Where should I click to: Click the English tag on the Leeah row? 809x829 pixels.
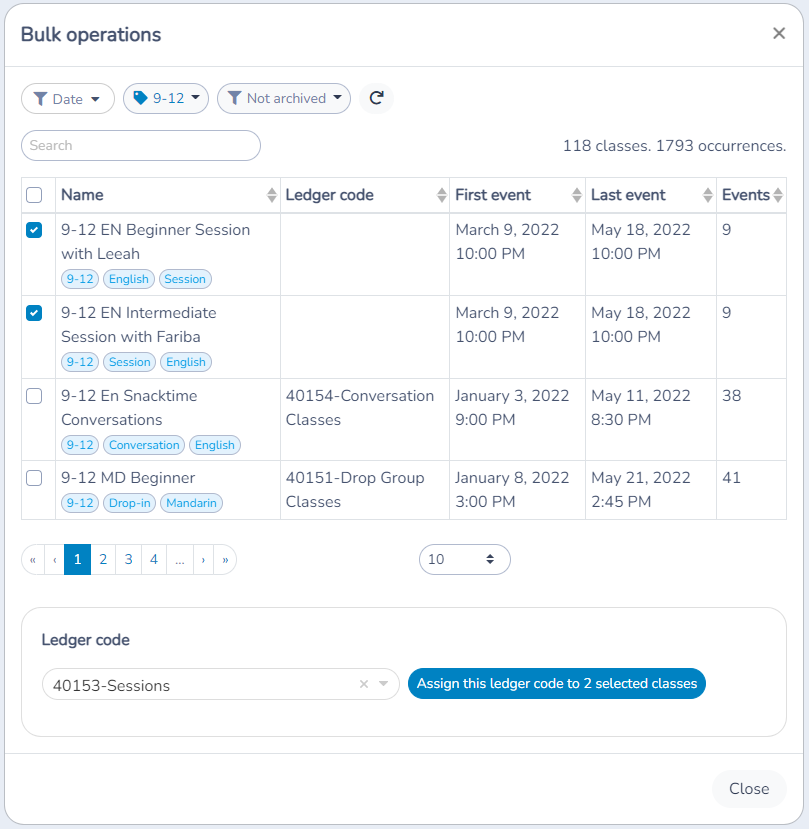pyautogui.click(x=129, y=279)
